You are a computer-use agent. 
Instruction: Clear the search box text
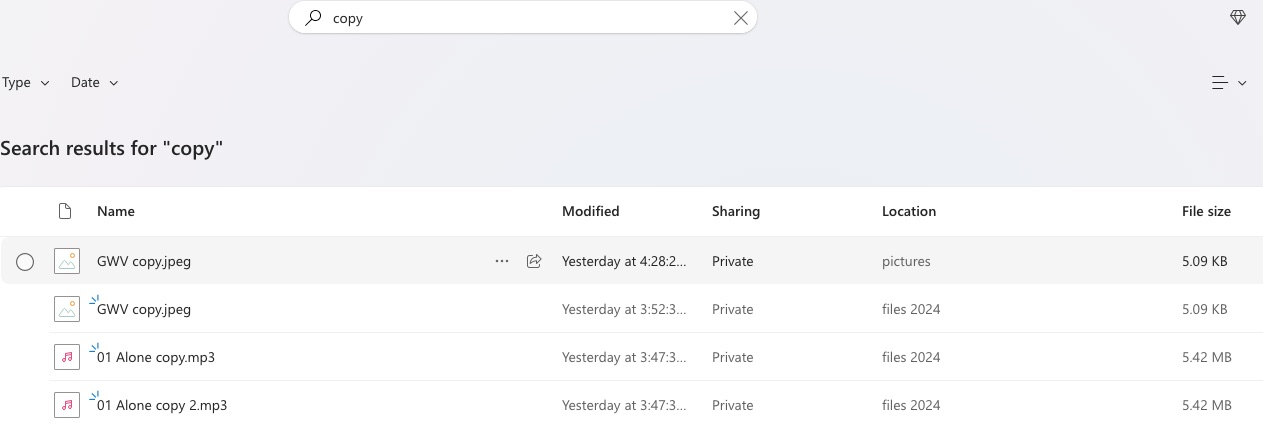coord(741,18)
